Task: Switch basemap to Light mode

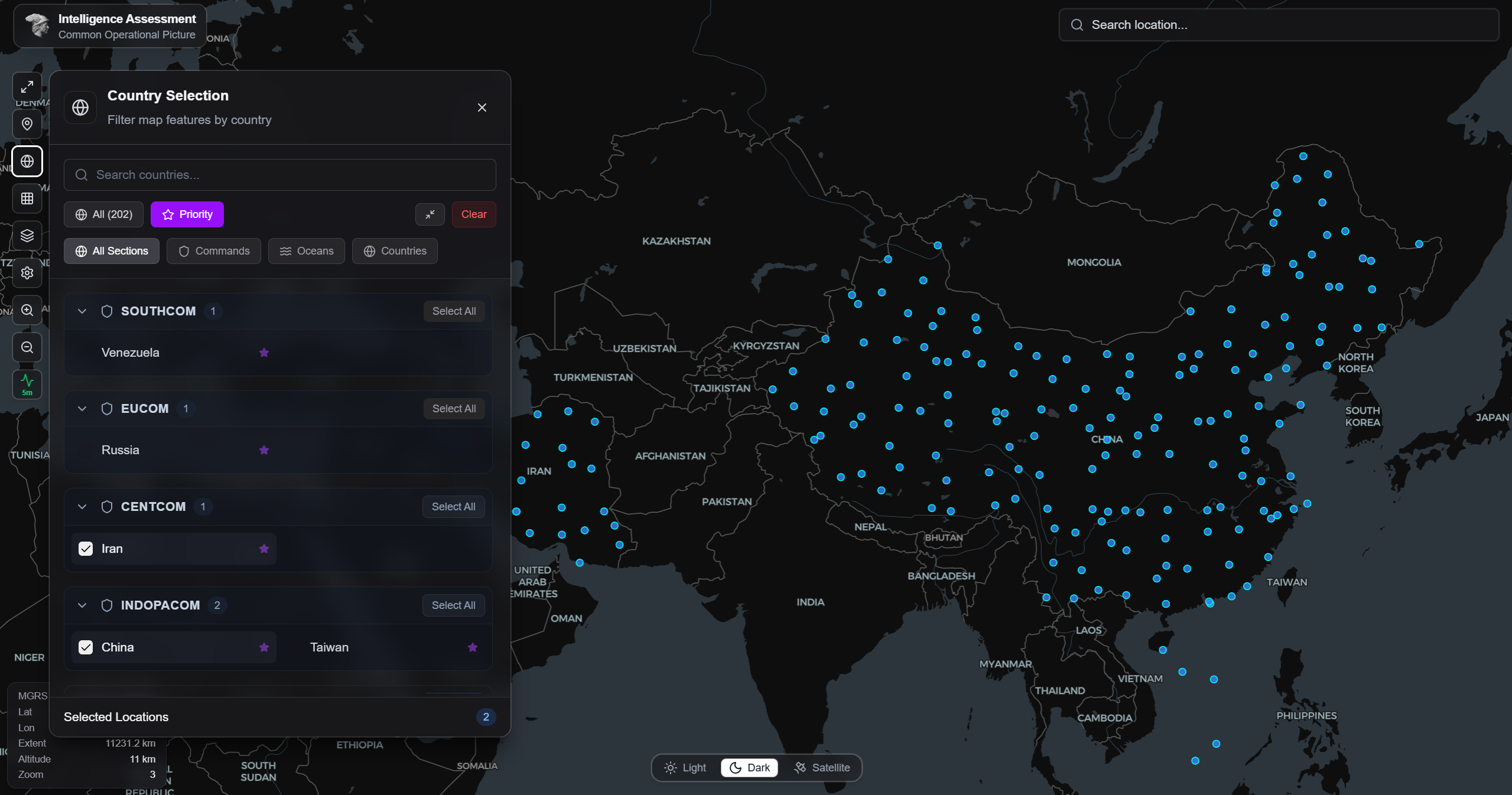Action: pyautogui.click(x=685, y=768)
